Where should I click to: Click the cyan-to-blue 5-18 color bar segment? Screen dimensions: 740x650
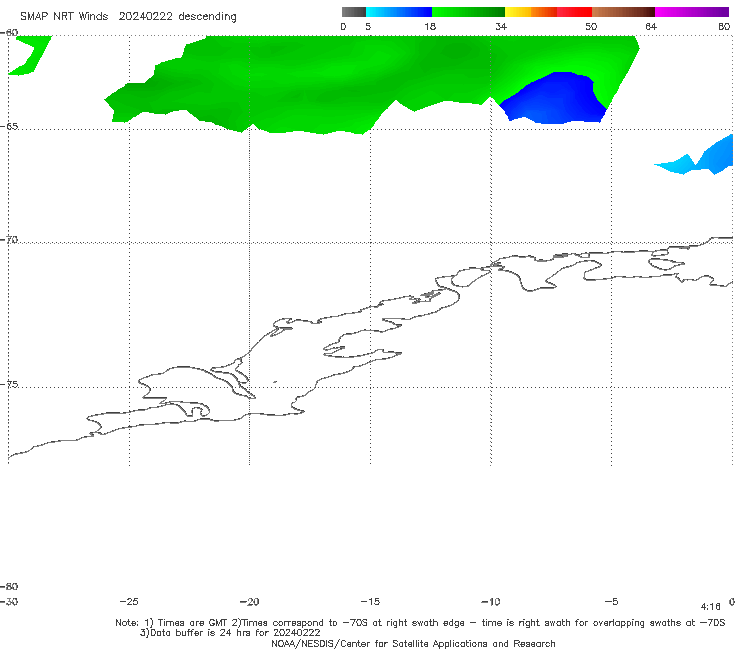[399, 12]
